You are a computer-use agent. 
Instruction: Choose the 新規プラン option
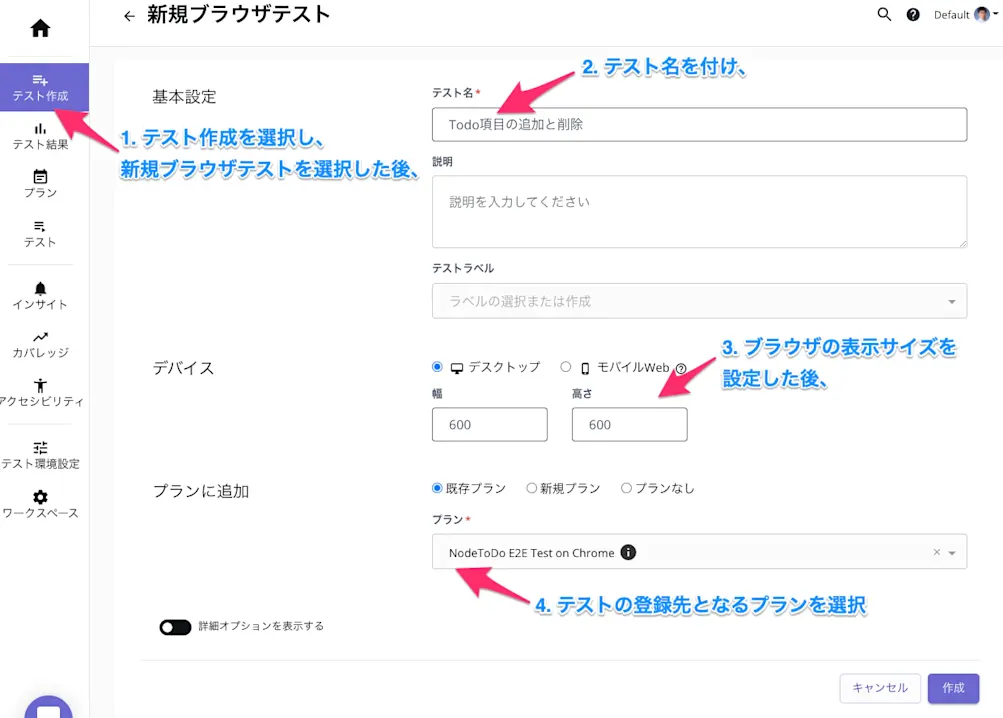tap(531, 488)
